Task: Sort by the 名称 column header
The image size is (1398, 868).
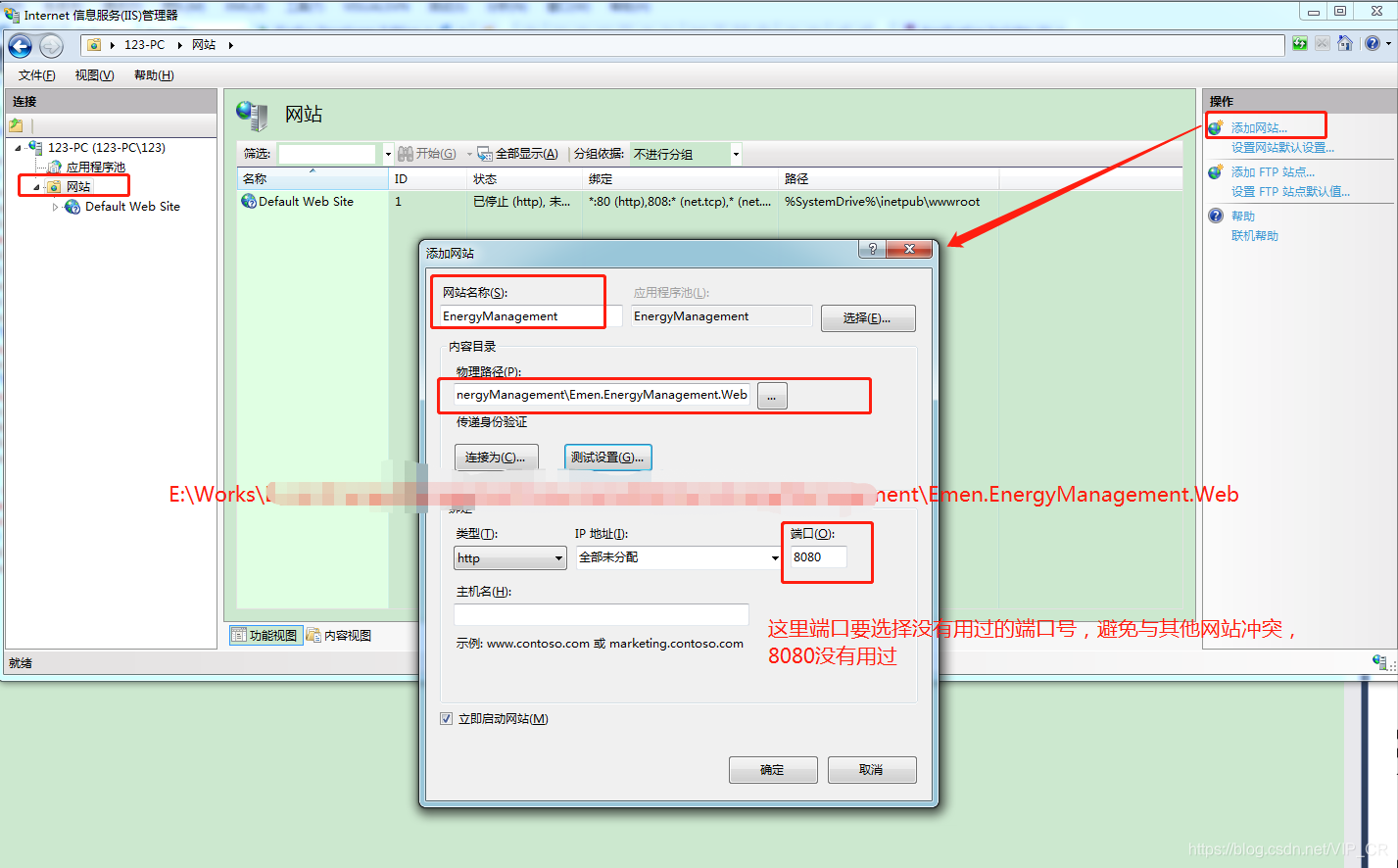Action: pyautogui.click(x=313, y=179)
